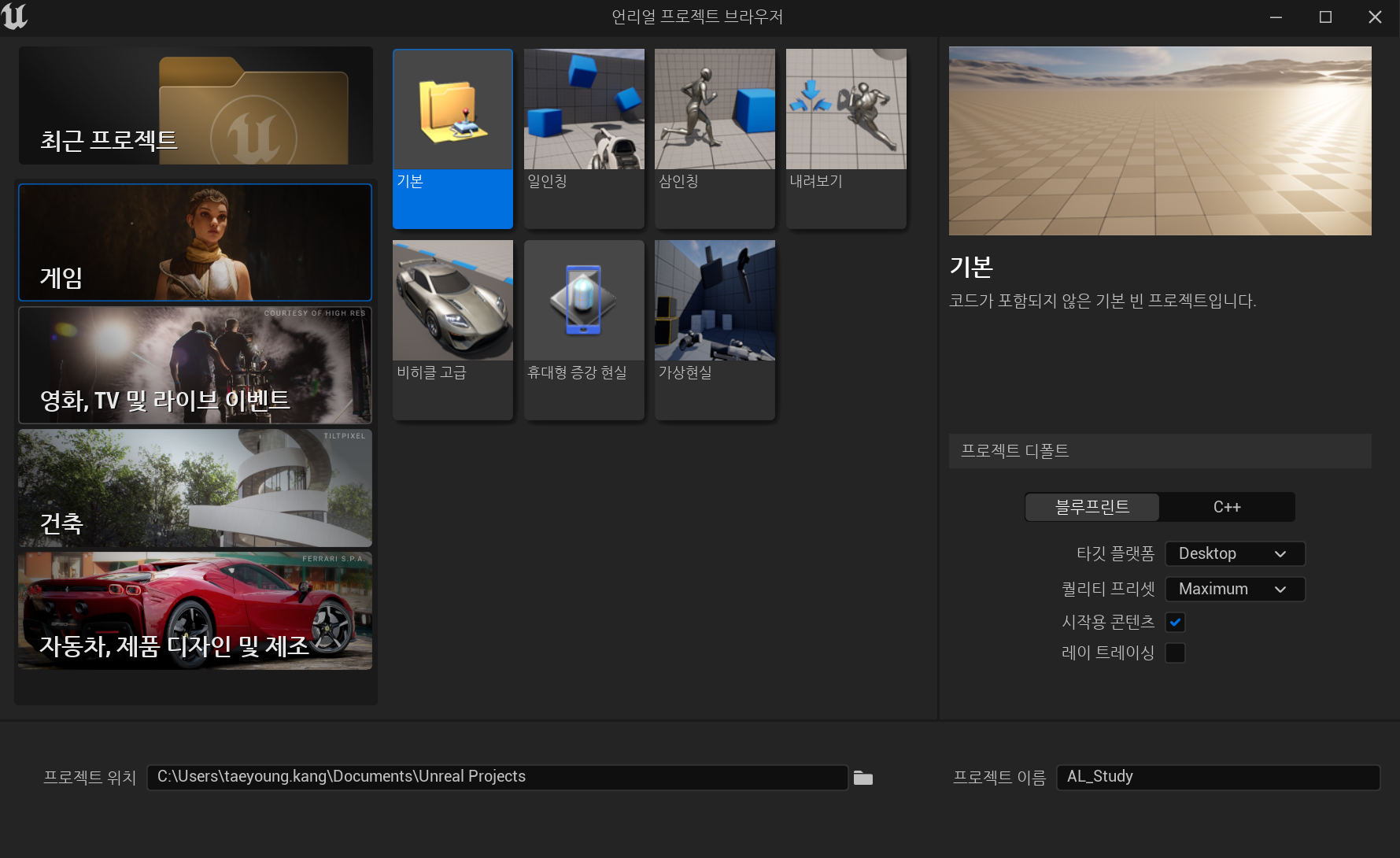Image resolution: width=1400 pixels, height=858 pixels.
Task: Select the 가상현실 VR template
Action: tap(715, 330)
